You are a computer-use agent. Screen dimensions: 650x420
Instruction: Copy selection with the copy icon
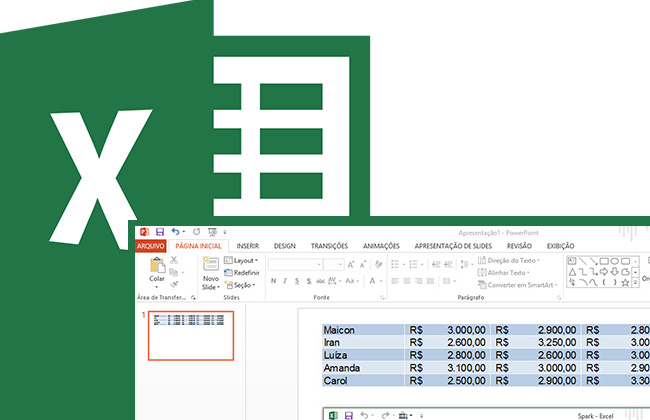coord(174,272)
